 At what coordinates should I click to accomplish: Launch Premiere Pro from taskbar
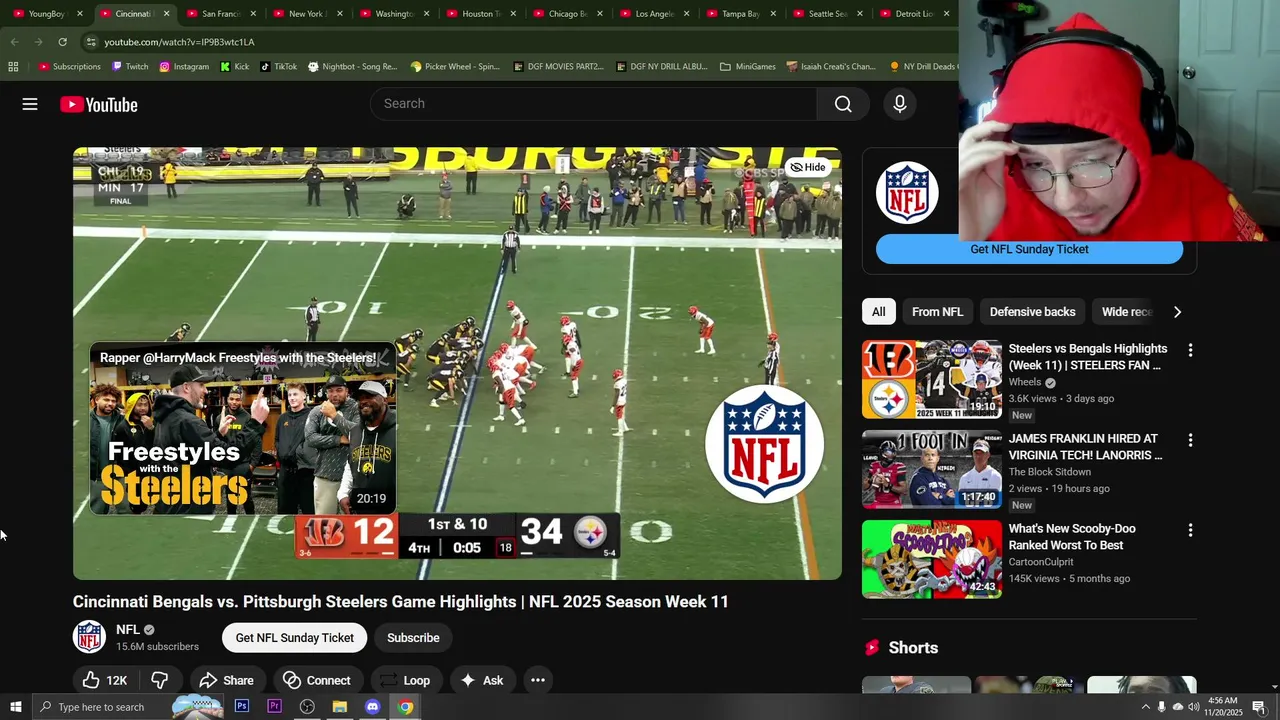[274, 707]
